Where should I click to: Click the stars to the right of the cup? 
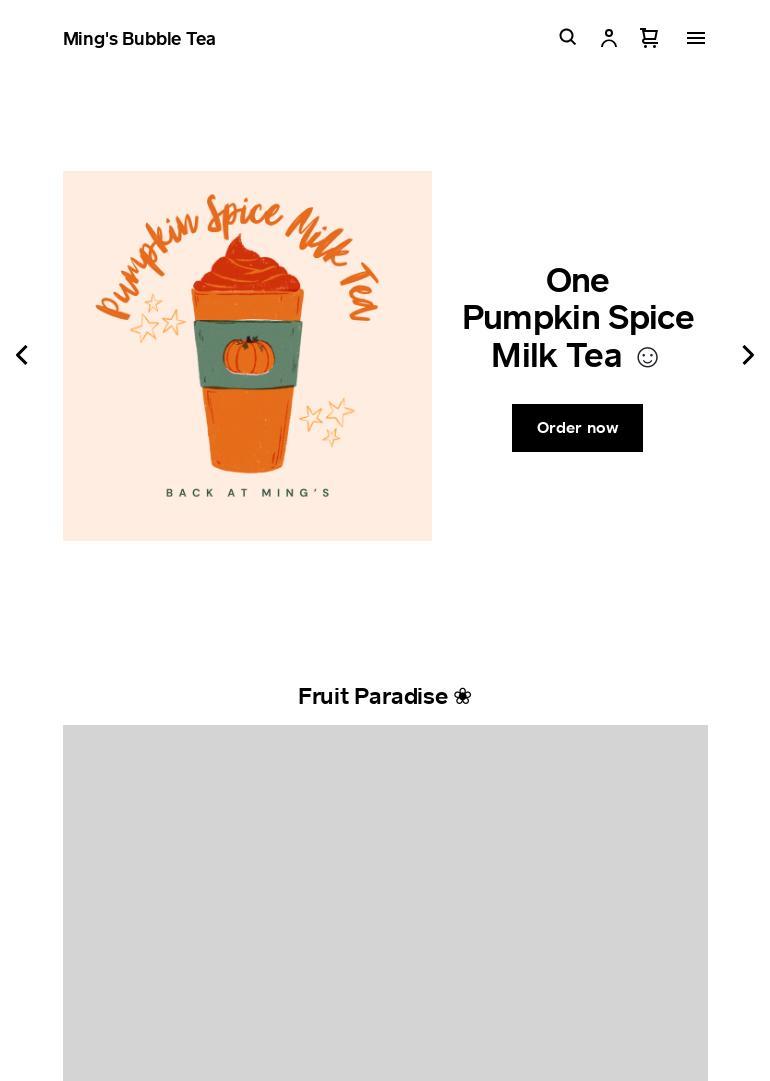pos(326,420)
